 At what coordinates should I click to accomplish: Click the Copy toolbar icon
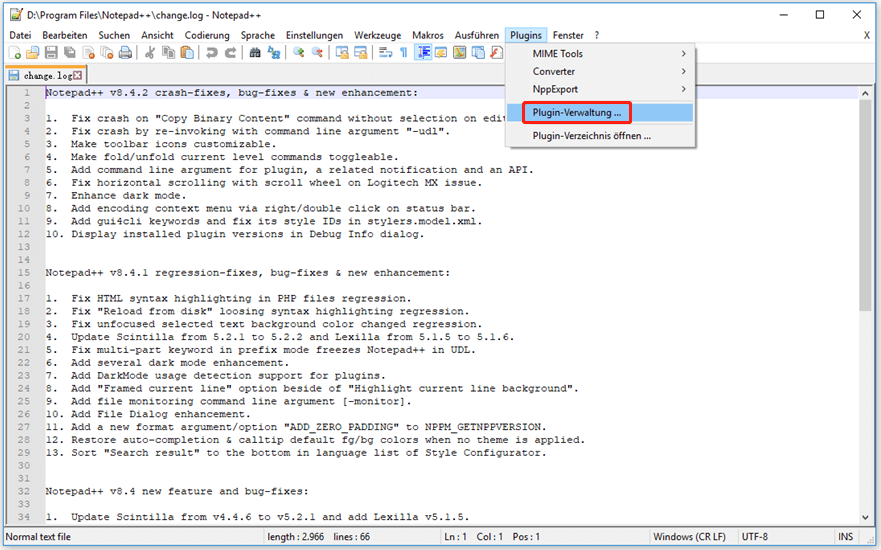point(168,53)
